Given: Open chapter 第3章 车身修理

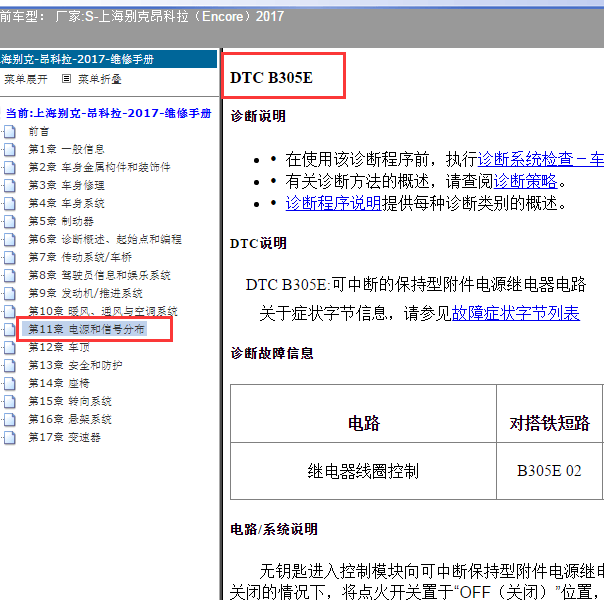Looking at the screenshot, I should pos(66,186).
